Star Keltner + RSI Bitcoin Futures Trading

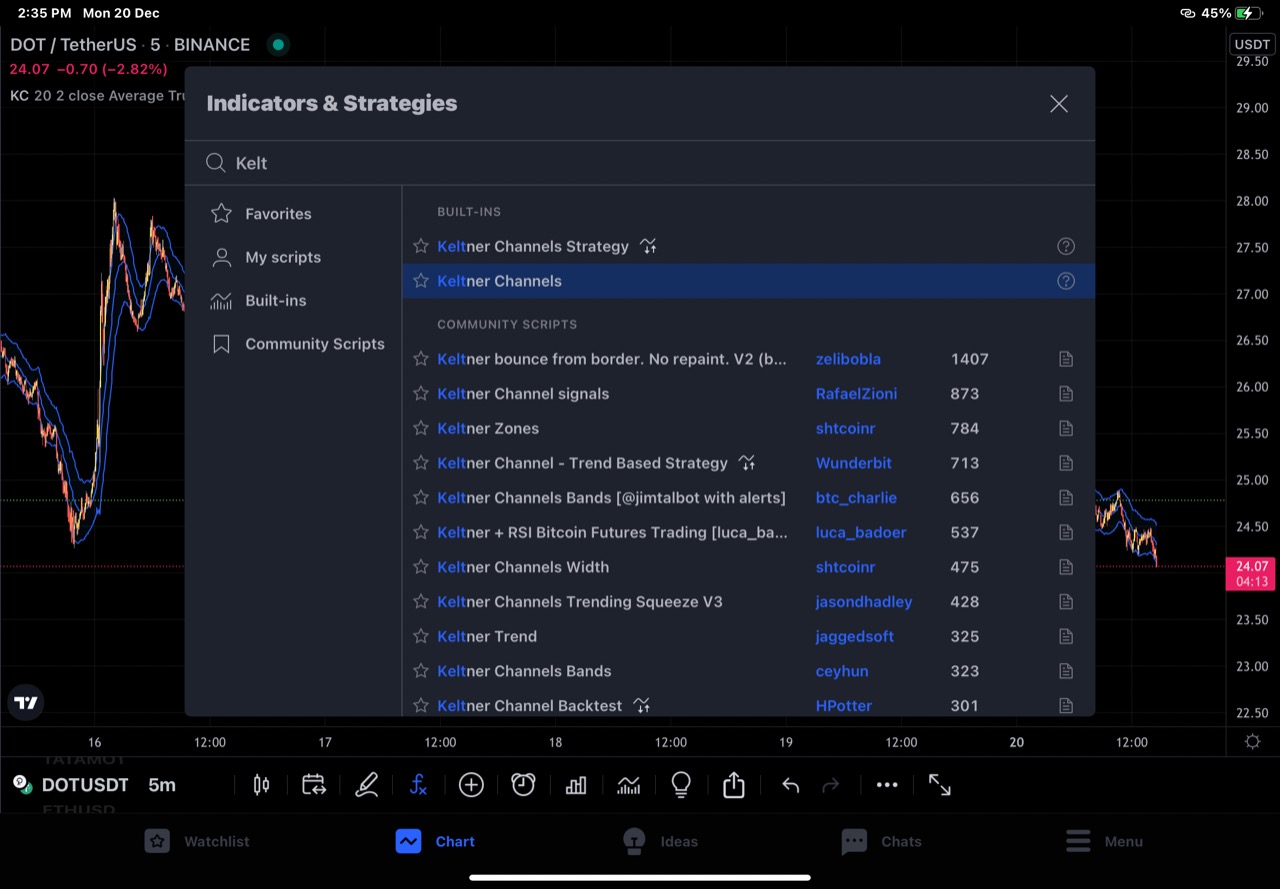421,532
